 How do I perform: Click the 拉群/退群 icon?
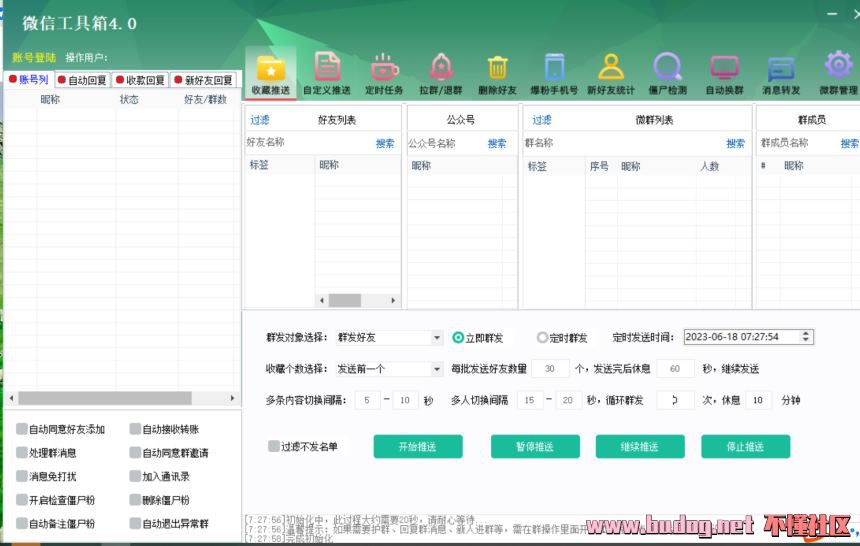pos(441,68)
